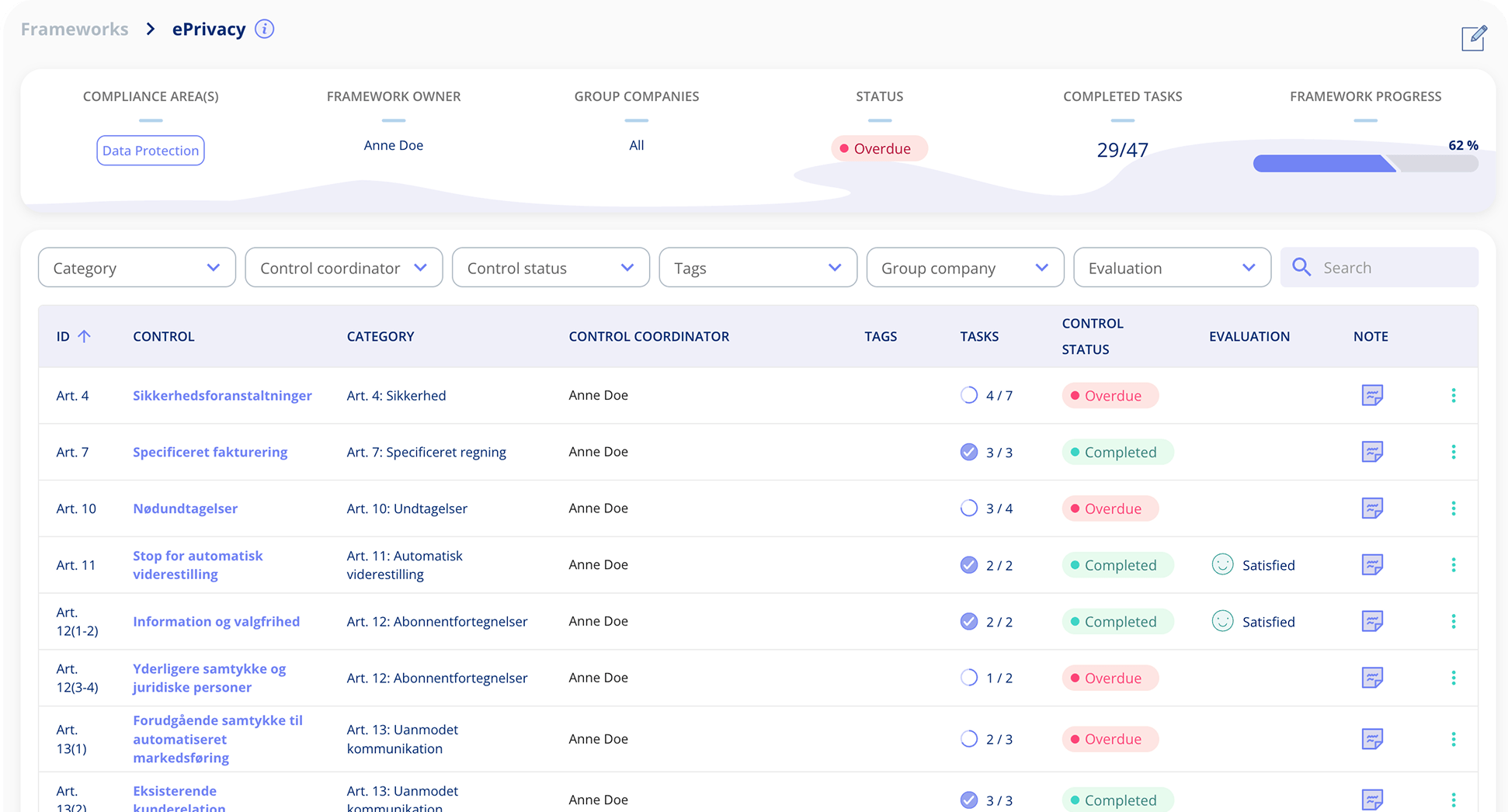This screenshot has width=1508, height=812.
Task: Click satisfied smiley icon in Art. 12(1-2) row
Action: point(1222,621)
